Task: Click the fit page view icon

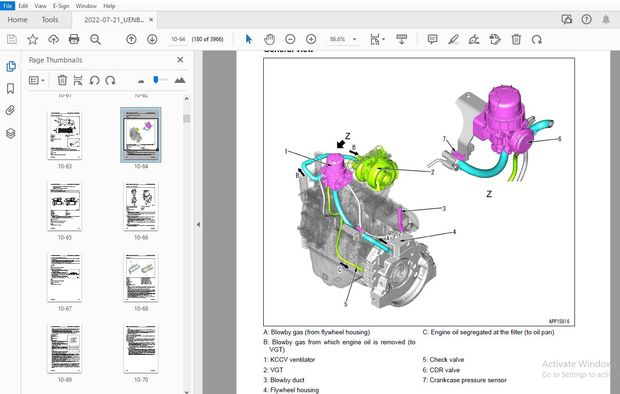Action: tap(374, 39)
